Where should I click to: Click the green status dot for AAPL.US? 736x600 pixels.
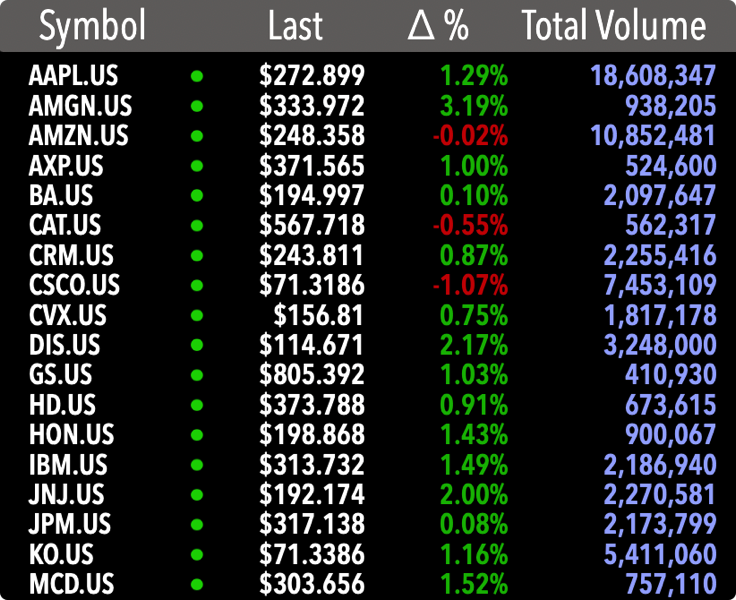[x=197, y=75]
